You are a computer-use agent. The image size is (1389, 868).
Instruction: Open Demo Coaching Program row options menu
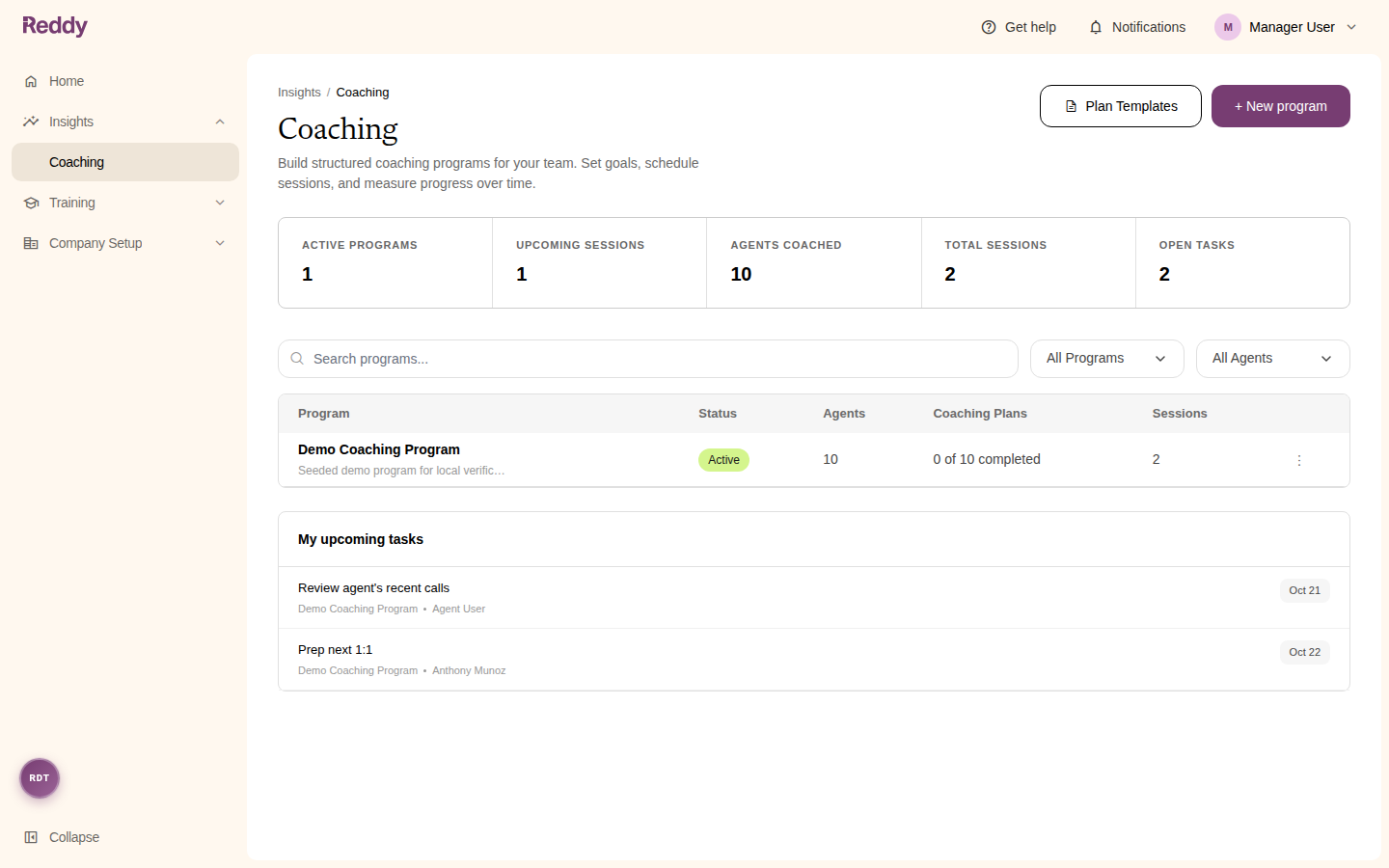(1299, 460)
